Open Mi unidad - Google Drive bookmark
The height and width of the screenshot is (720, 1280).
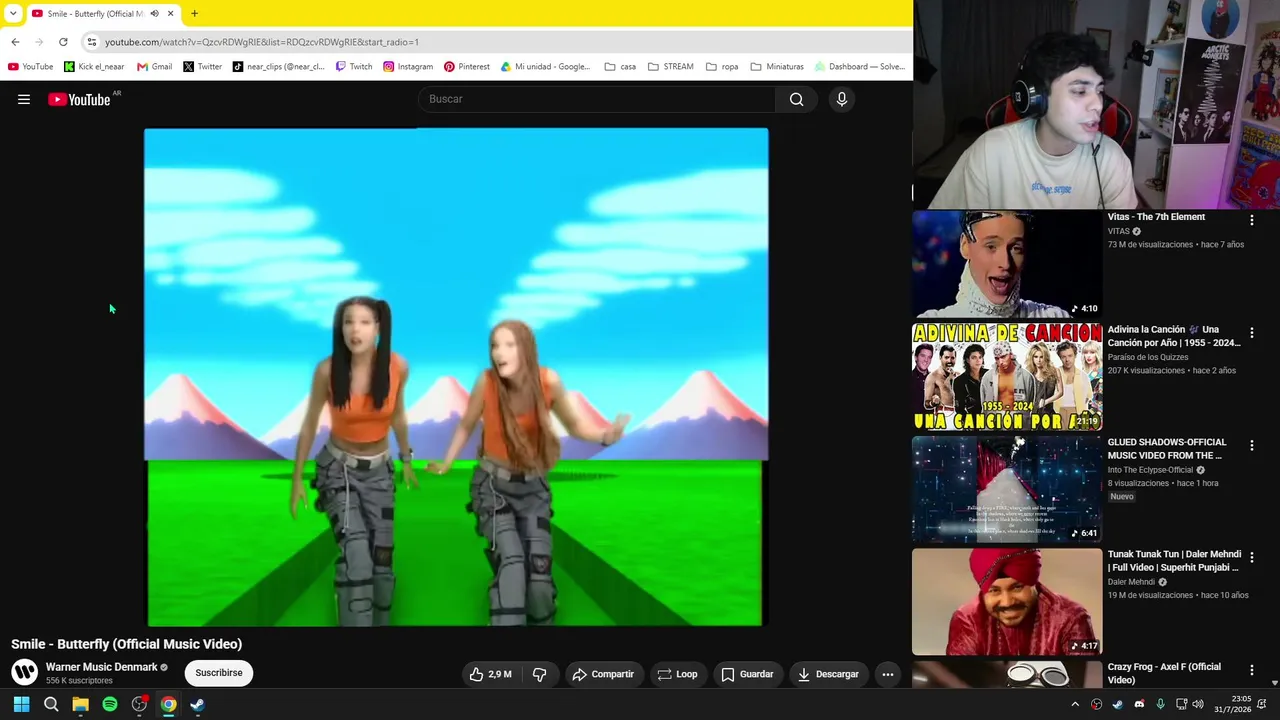pos(546,67)
